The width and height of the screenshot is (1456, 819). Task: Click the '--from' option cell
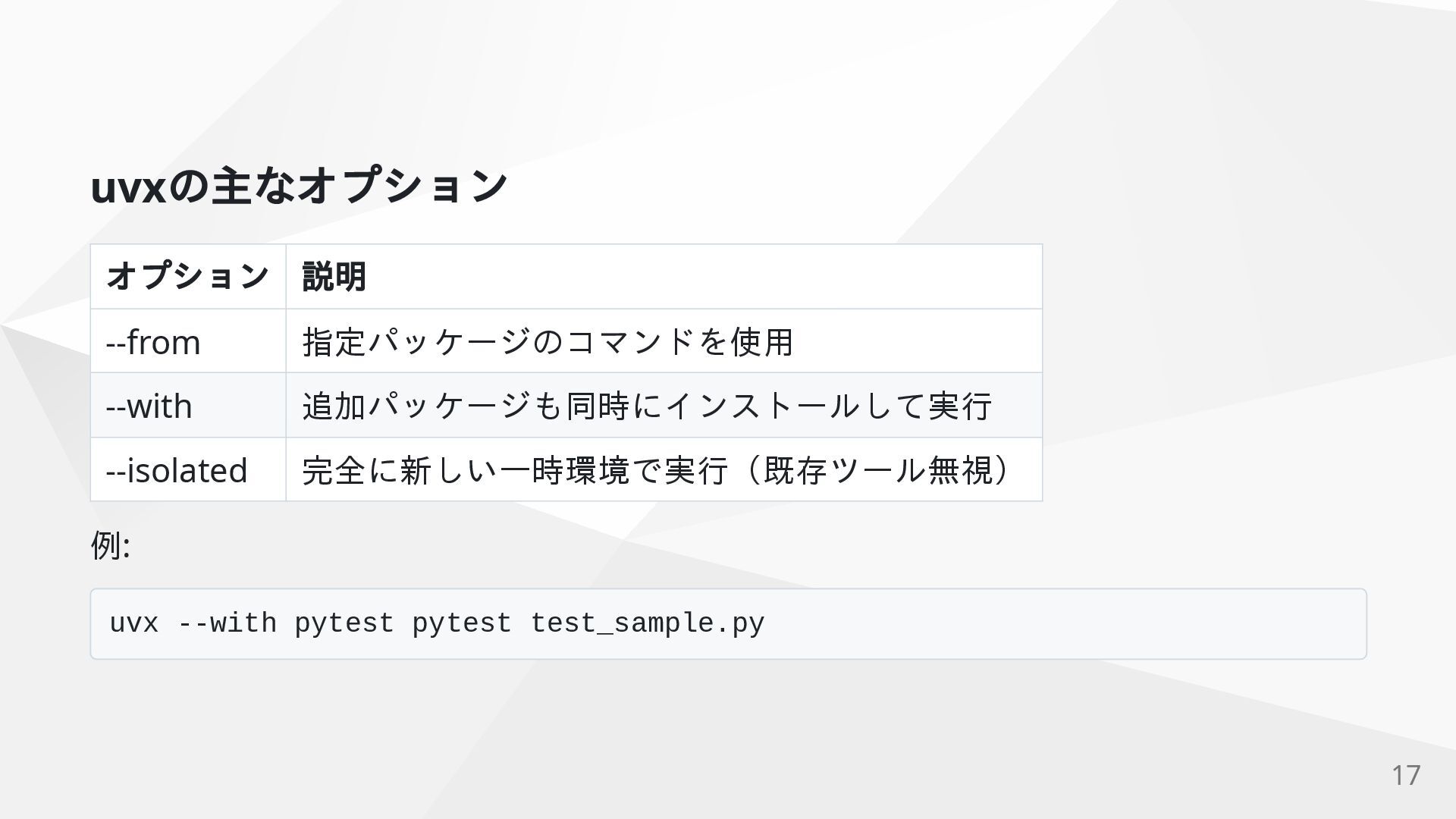pos(153,342)
